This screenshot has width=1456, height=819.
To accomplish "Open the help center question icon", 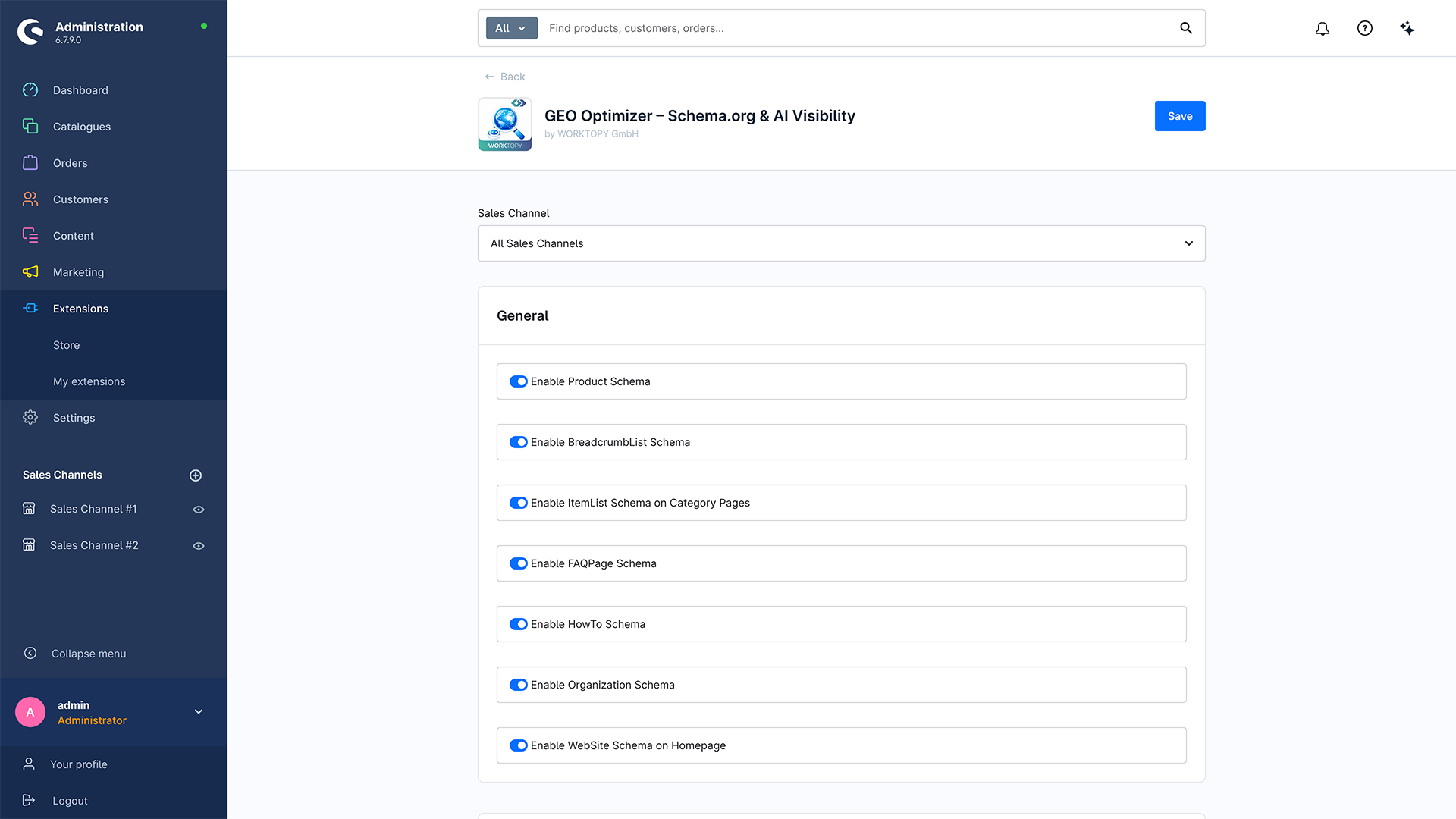I will point(1365,28).
